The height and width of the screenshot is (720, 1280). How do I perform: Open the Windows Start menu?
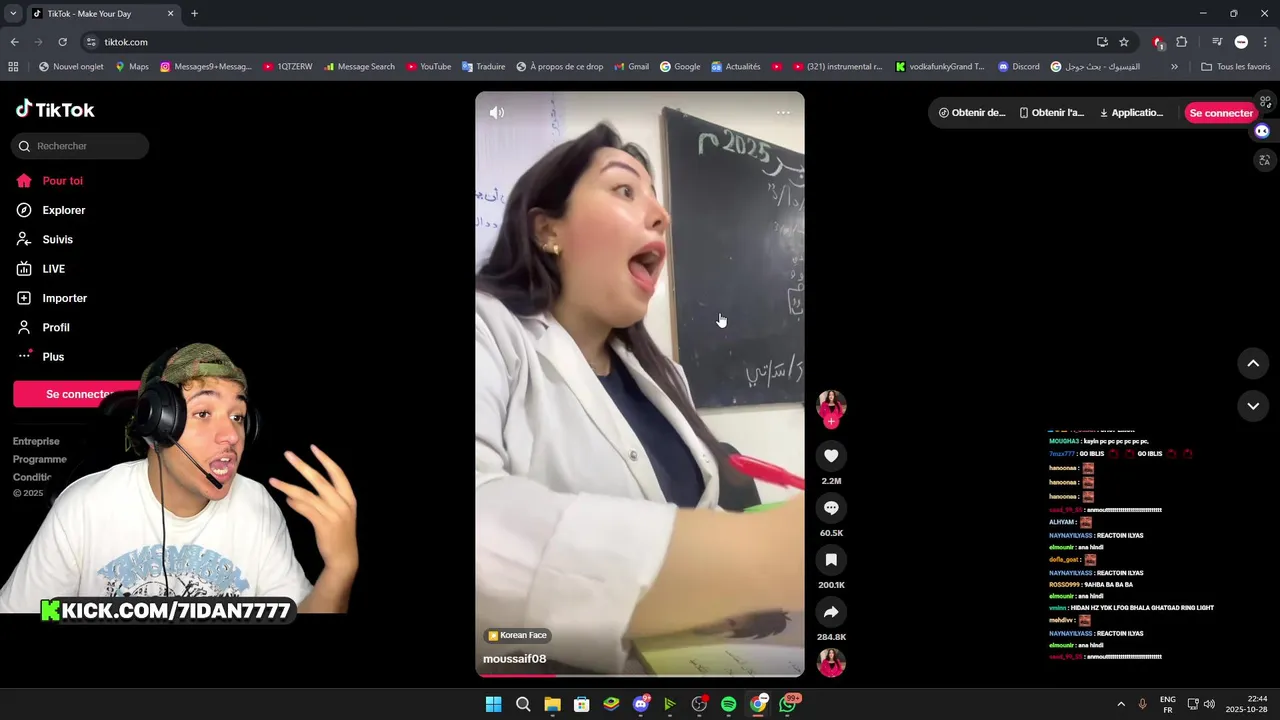pyautogui.click(x=493, y=704)
